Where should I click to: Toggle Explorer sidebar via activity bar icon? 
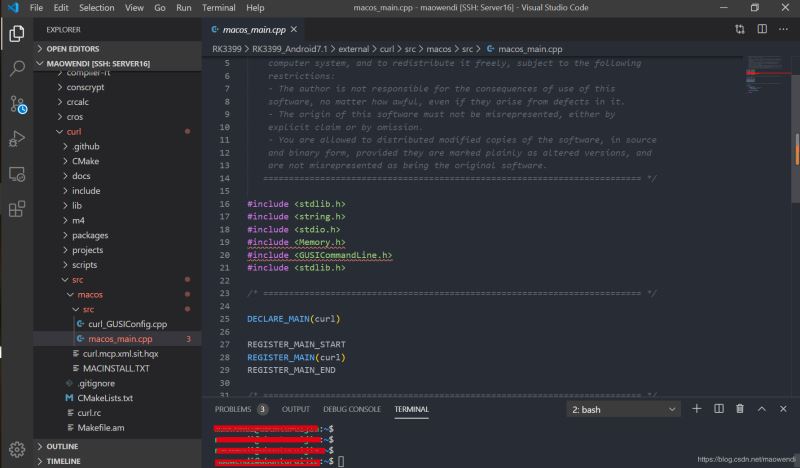(x=17, y=34)
